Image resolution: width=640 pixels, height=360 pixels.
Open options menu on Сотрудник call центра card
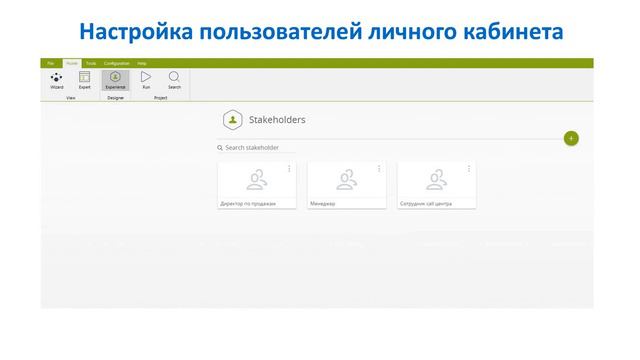[x=469, y=169]
